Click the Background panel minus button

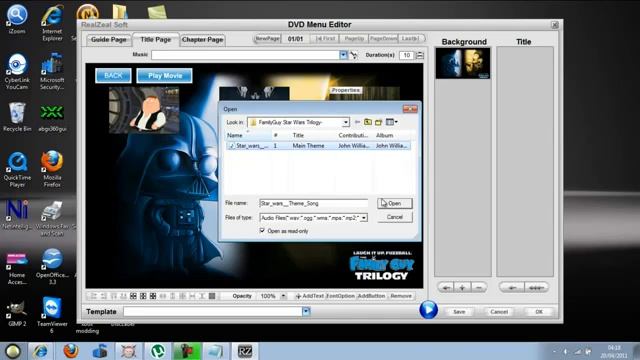pyautogui.click(x=479, y=287)
